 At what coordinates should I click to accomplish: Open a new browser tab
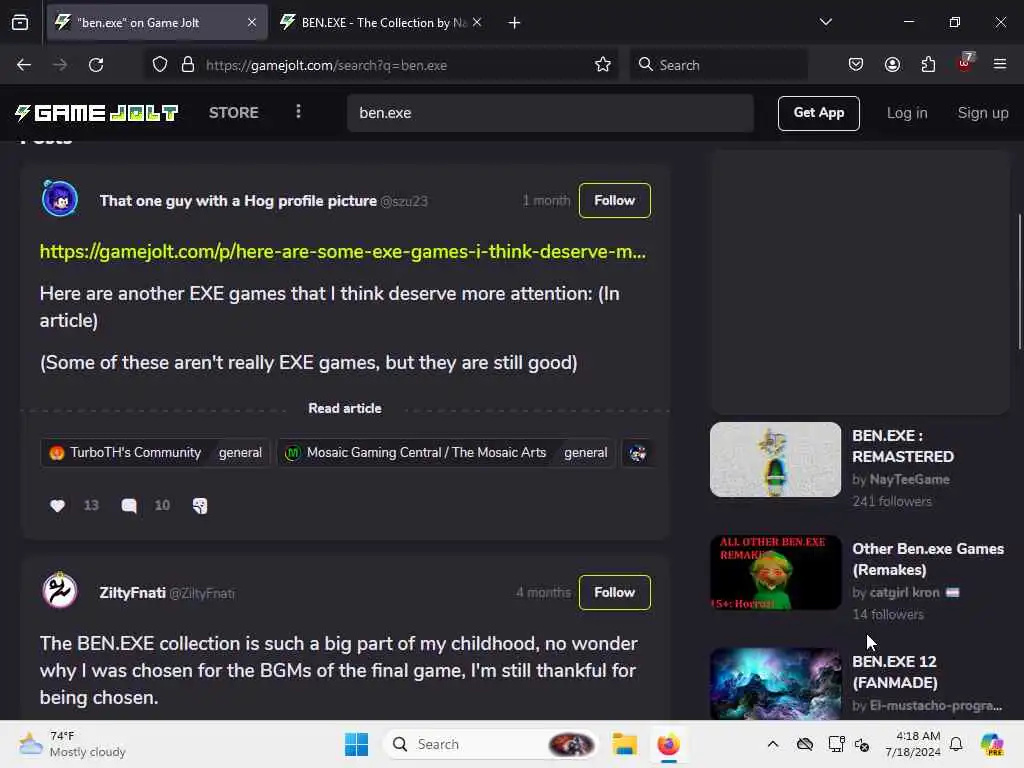coord(514,23)
